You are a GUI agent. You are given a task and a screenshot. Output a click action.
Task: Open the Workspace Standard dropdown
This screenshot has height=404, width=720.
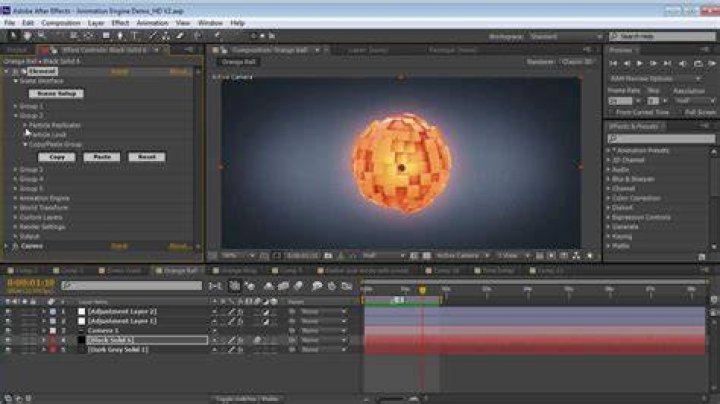tap(566, 36)
